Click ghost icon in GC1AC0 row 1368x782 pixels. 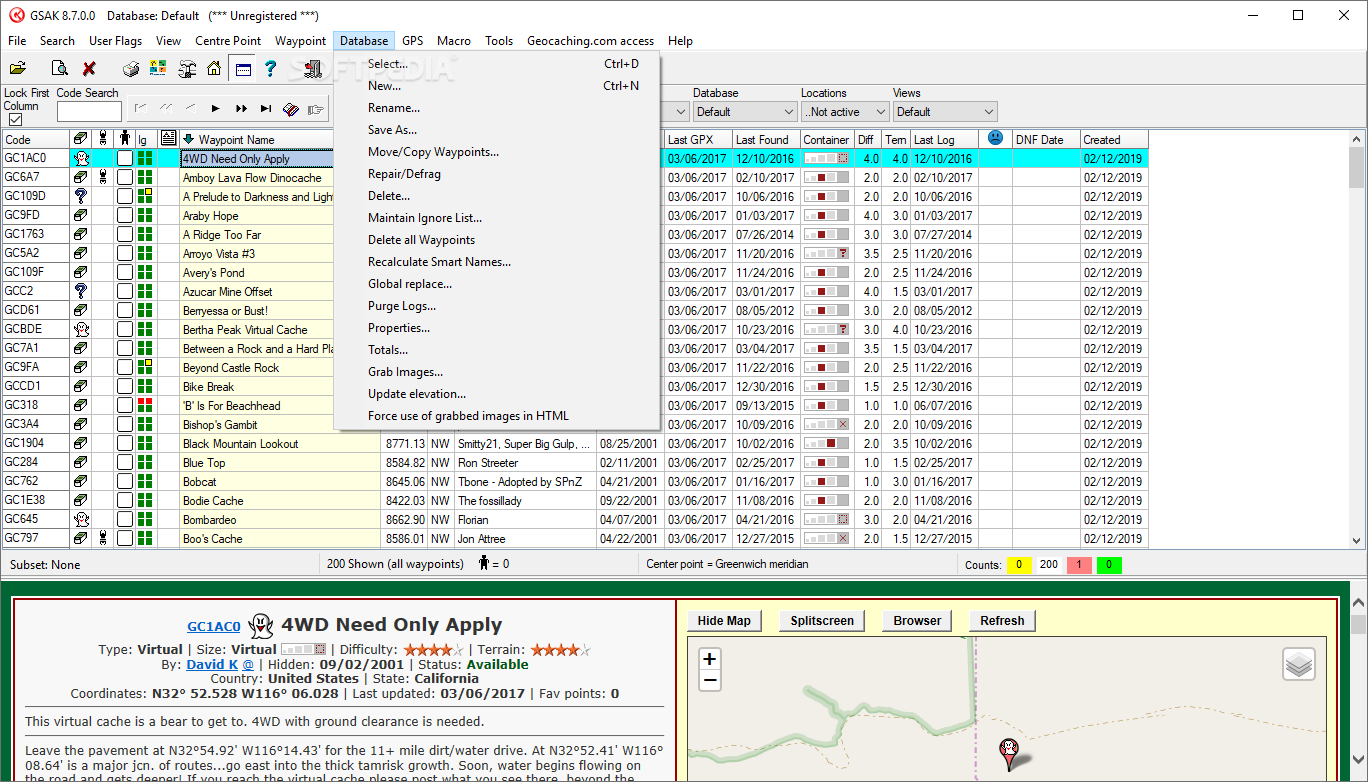pos(80,158)
